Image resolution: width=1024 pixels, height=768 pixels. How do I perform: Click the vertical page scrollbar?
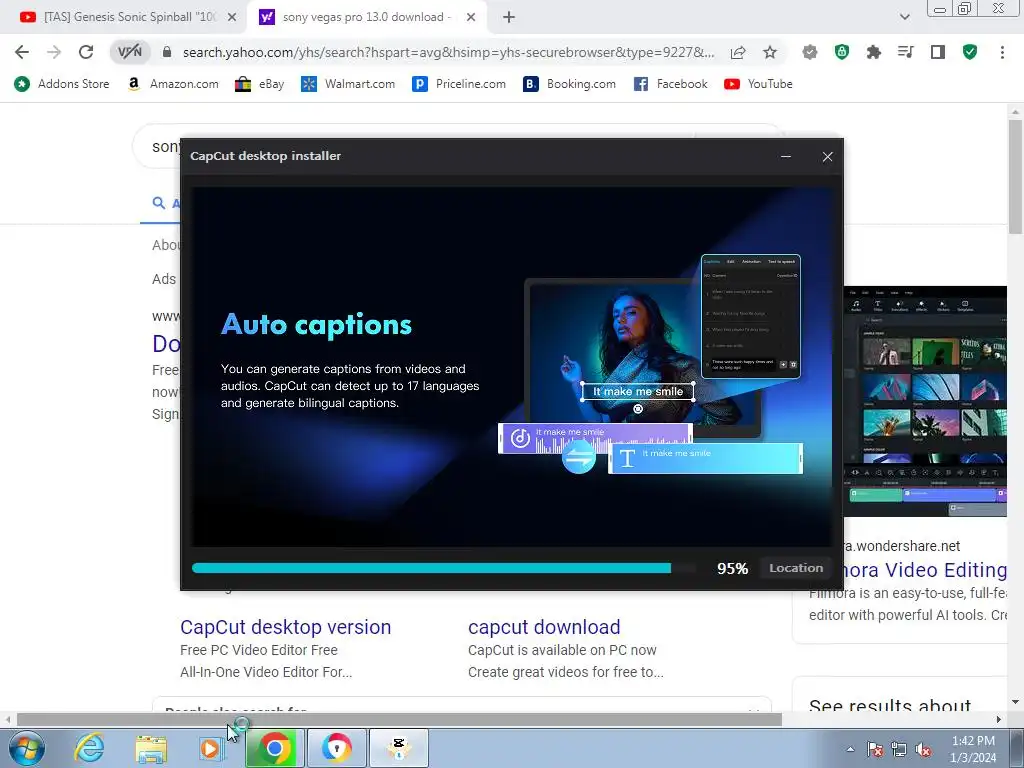click(x=1014, y=176)
